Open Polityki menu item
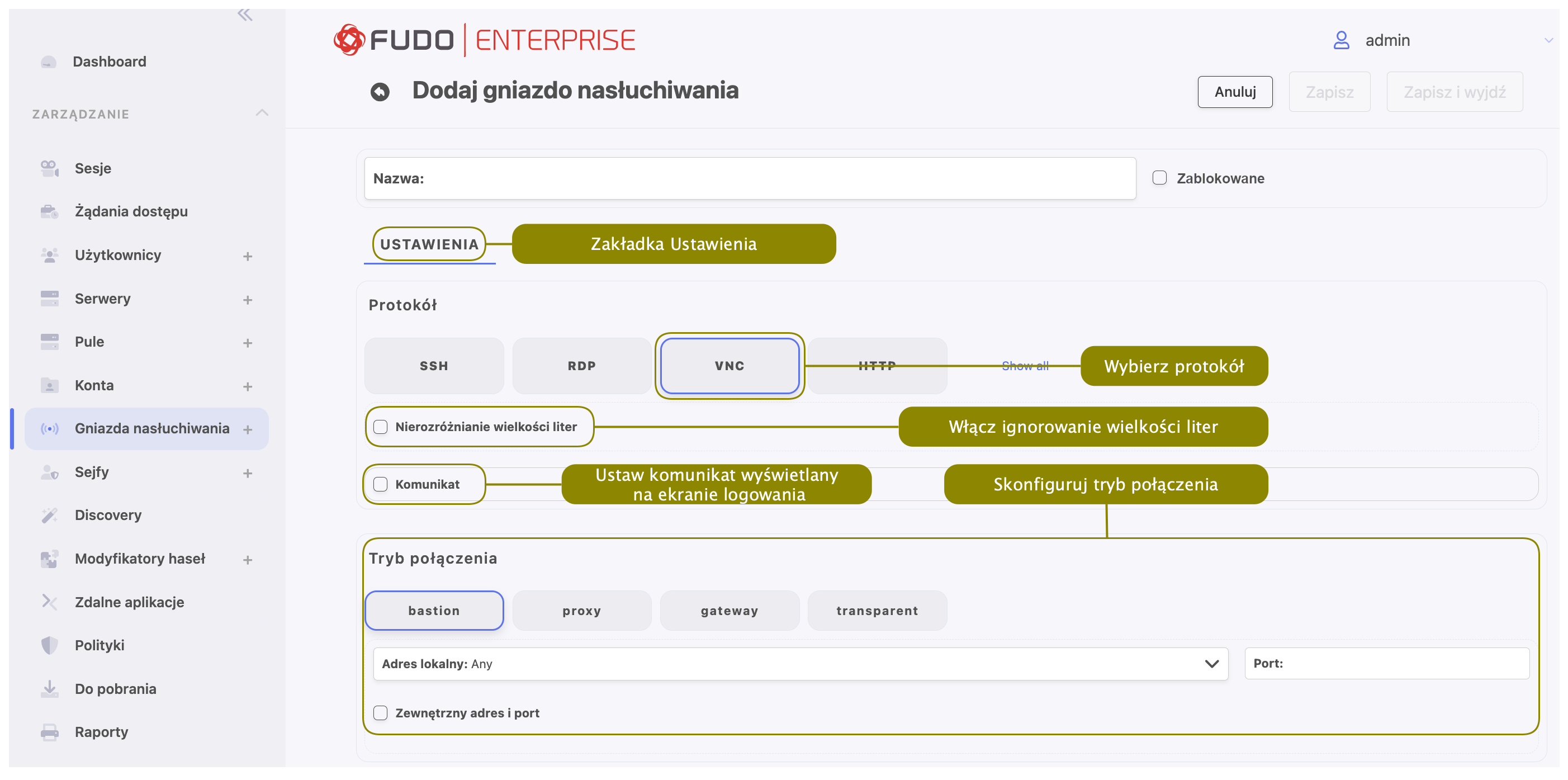This screenshot has width=1568, height=780. [99, 646]
